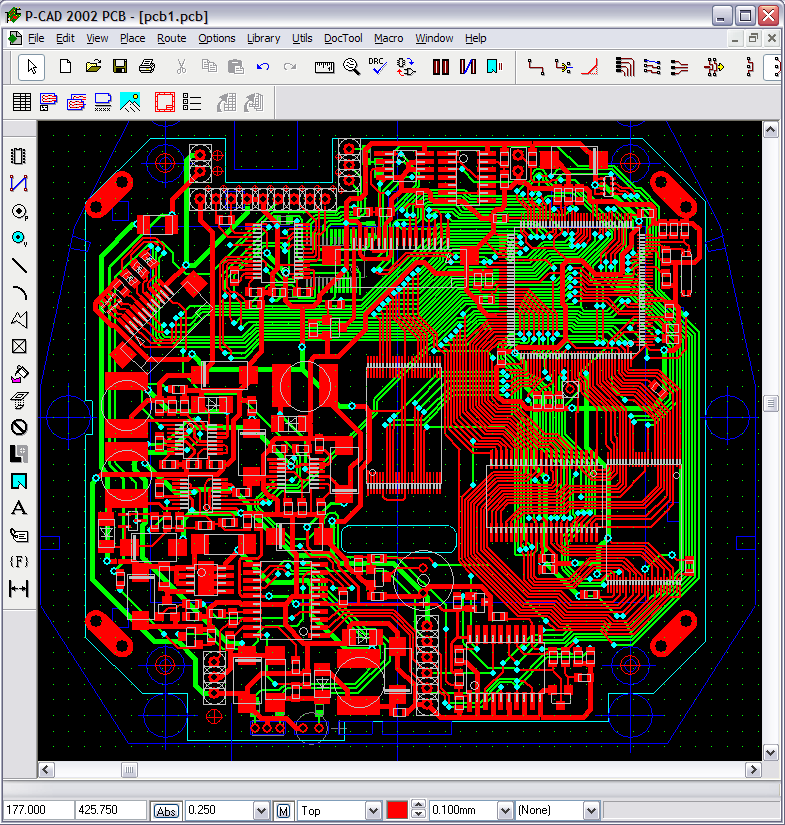
Task: Select the Place Polygon tool
Action: tap(19, 319)
